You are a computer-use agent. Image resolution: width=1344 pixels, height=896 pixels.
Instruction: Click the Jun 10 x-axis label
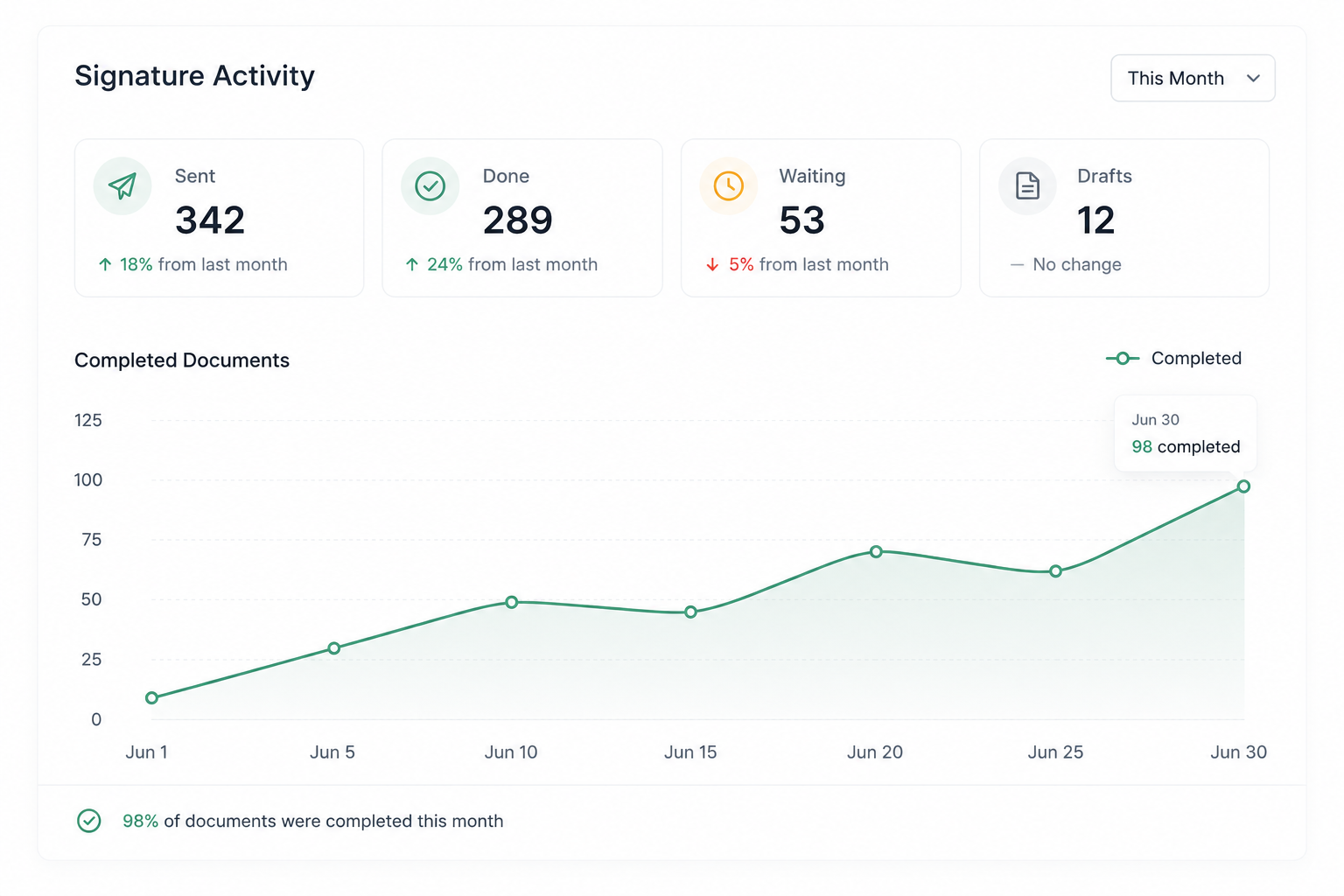511,752
